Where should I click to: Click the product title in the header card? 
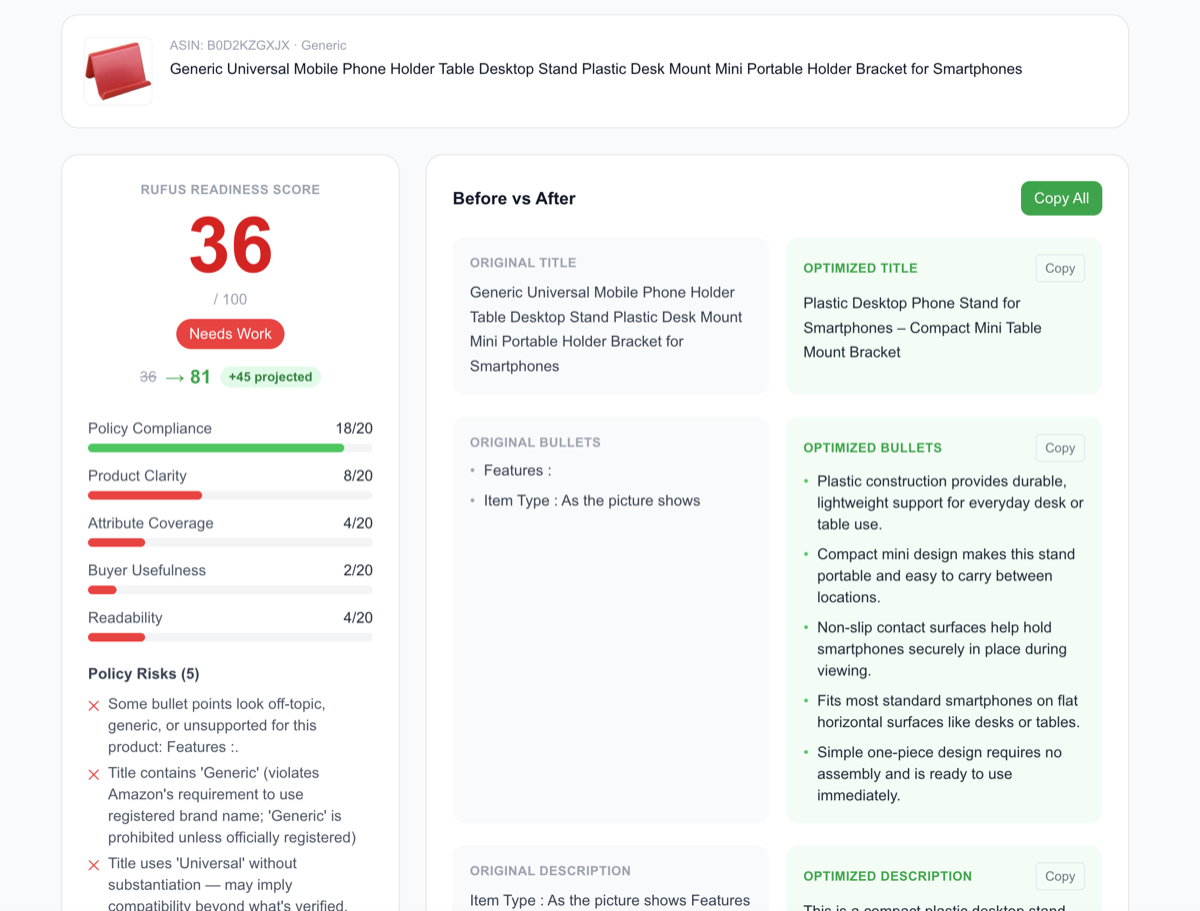point(595,69)
